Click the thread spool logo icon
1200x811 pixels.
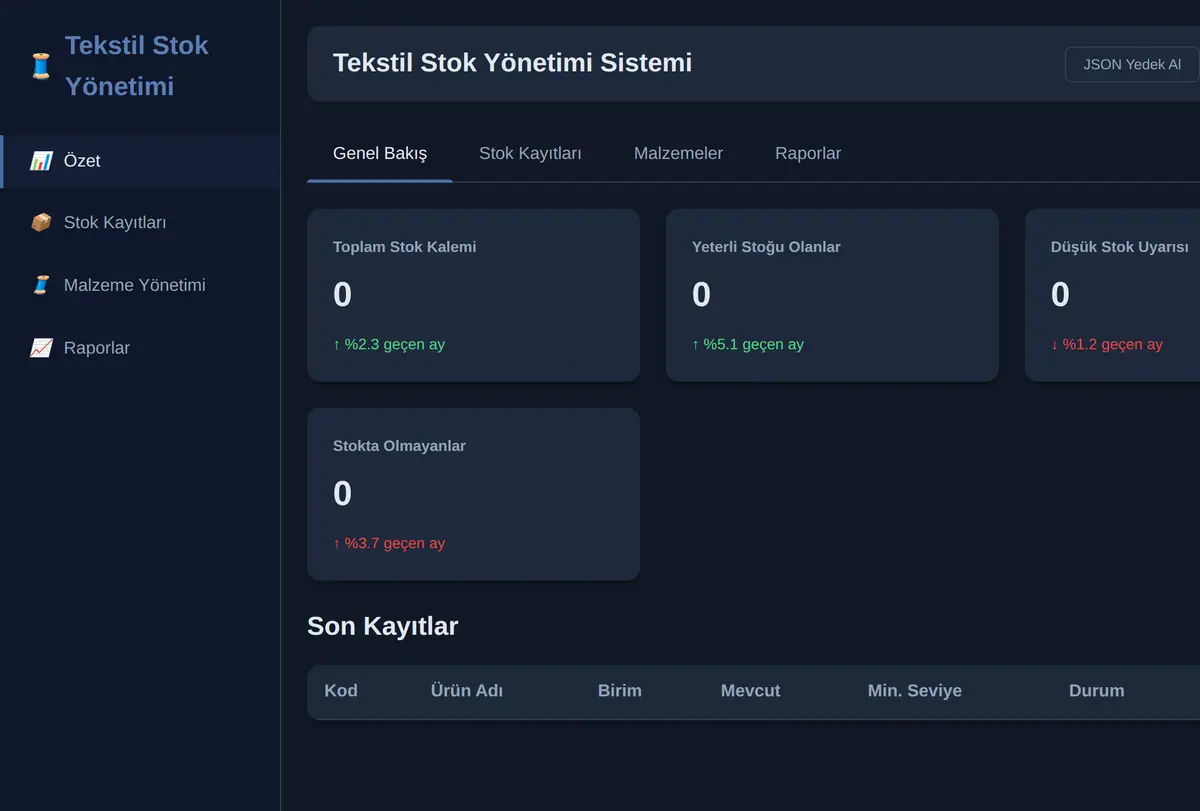(40, 66)
